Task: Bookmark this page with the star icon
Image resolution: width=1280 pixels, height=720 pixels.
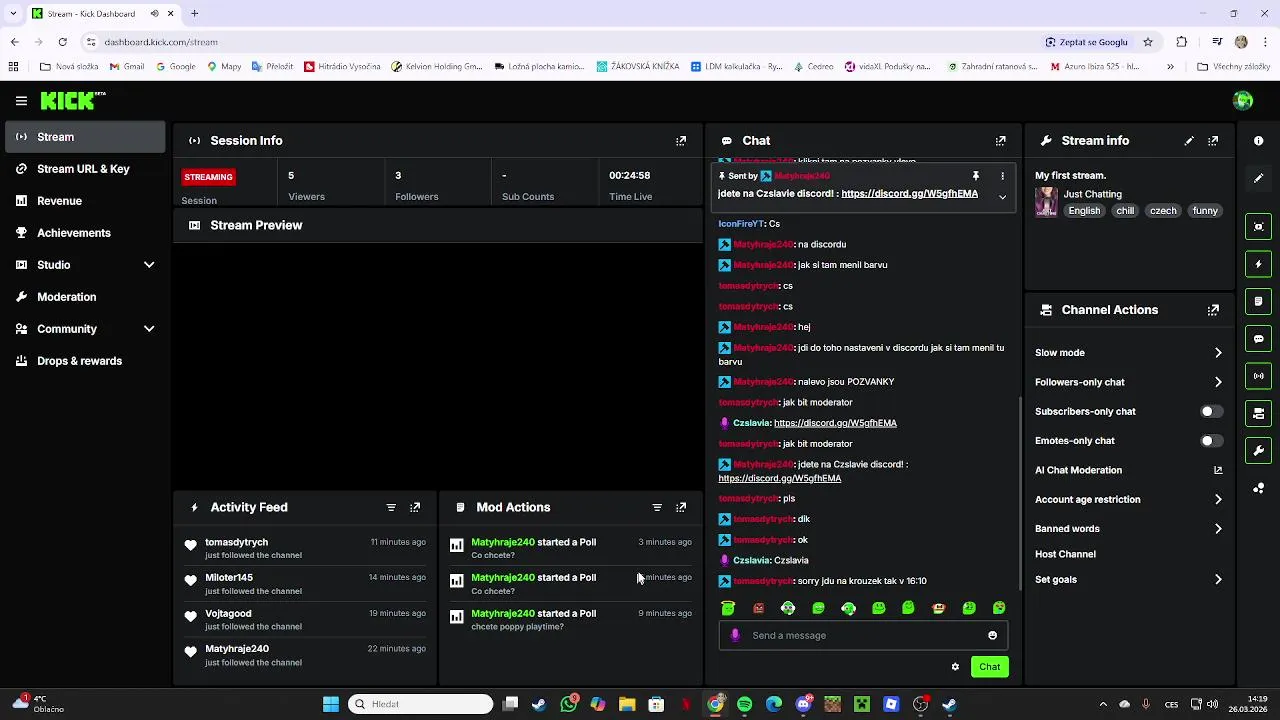Action: tap(1148, 42)
